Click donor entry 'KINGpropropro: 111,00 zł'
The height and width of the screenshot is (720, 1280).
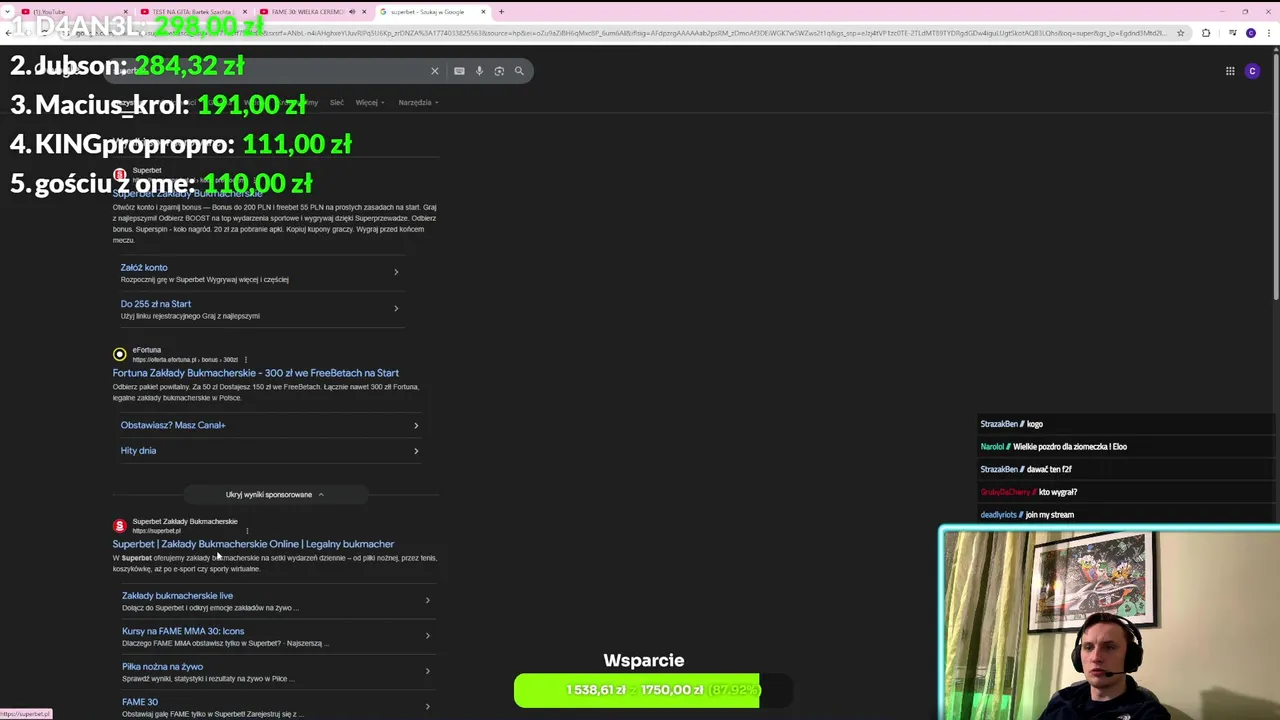click(181, 144)
